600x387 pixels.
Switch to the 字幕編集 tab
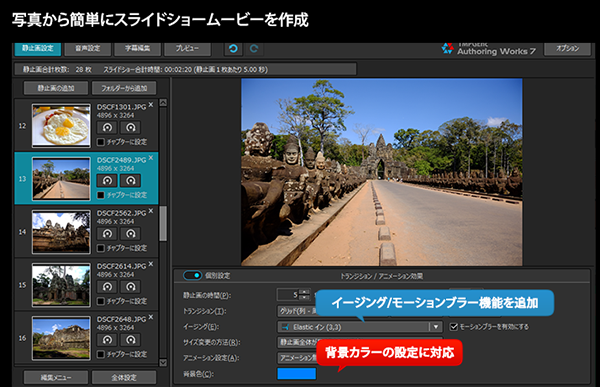coord(137,49)
